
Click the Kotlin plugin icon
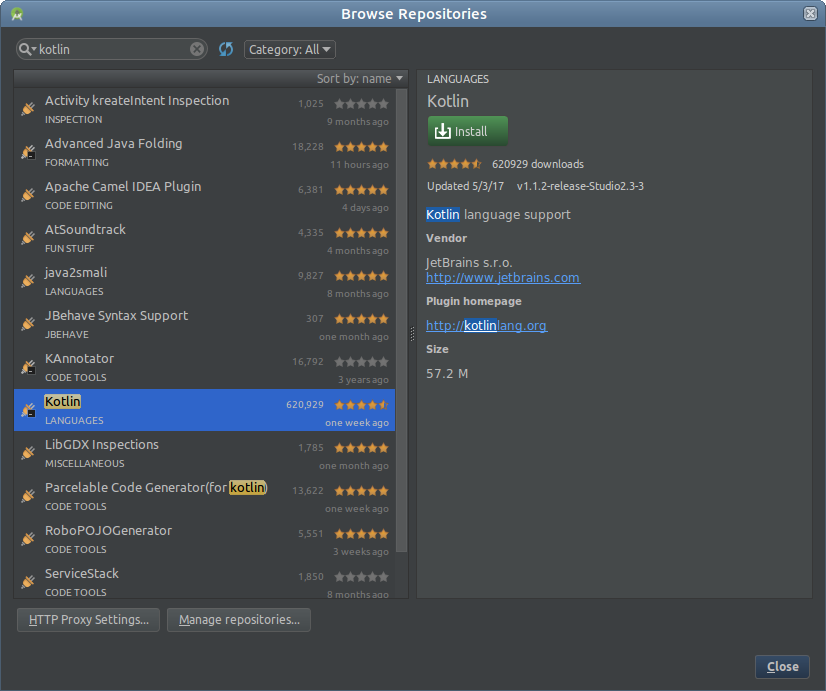click(27, 409)
